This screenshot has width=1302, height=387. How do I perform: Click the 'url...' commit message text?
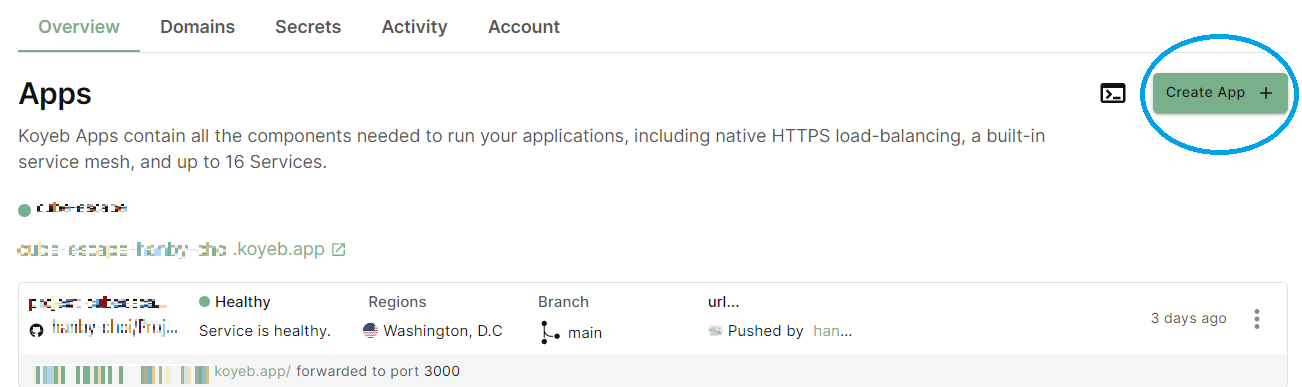(723, 302)
